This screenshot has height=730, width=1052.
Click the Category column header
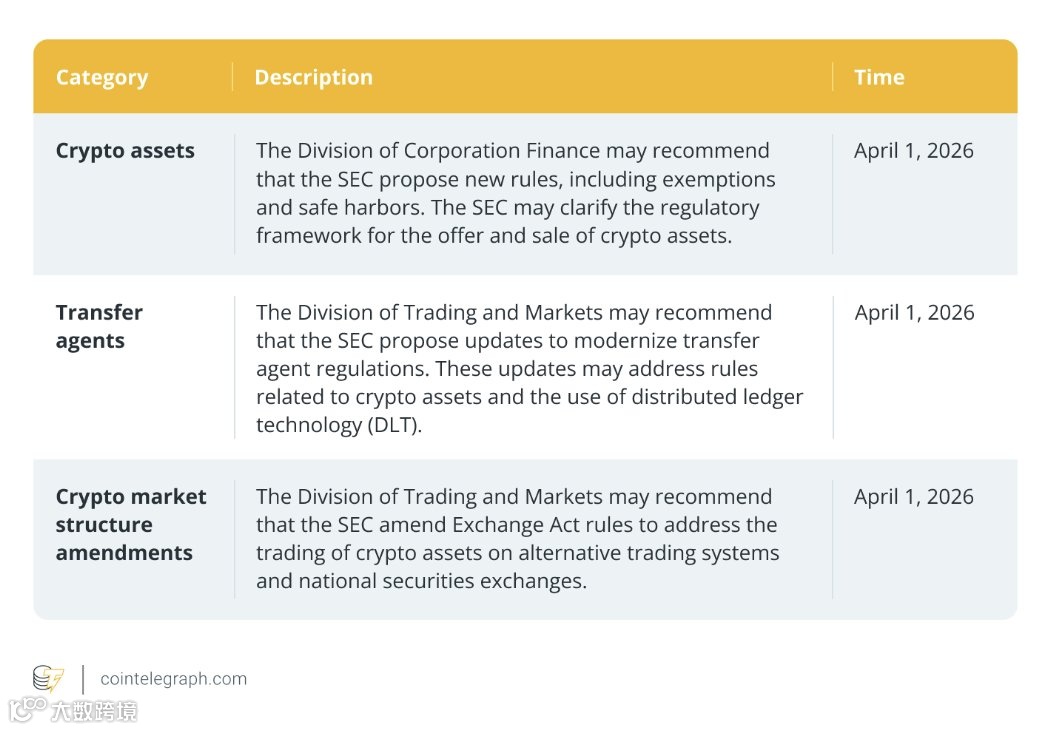click(x=101, y=78)
